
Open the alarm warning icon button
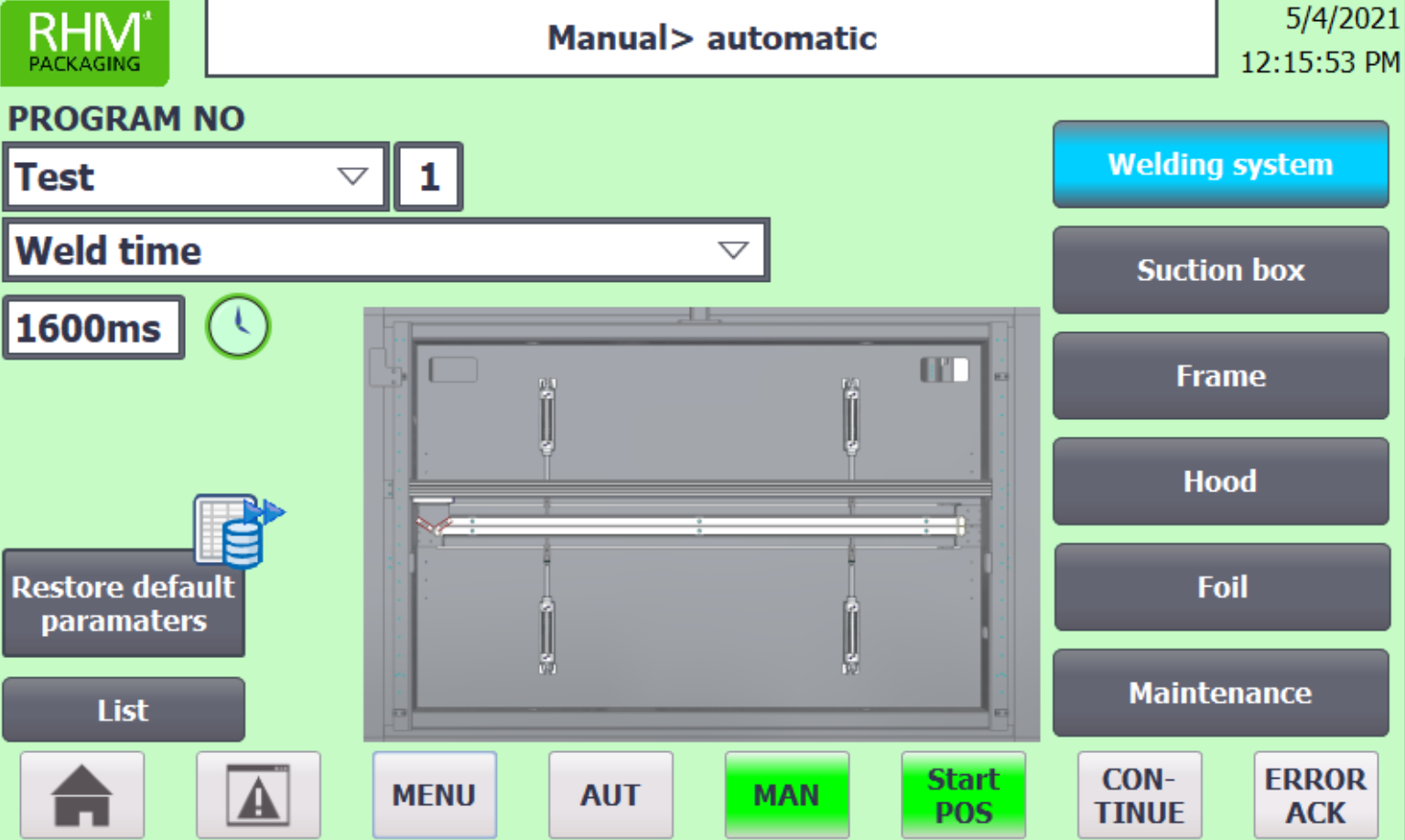coord(258,794)
